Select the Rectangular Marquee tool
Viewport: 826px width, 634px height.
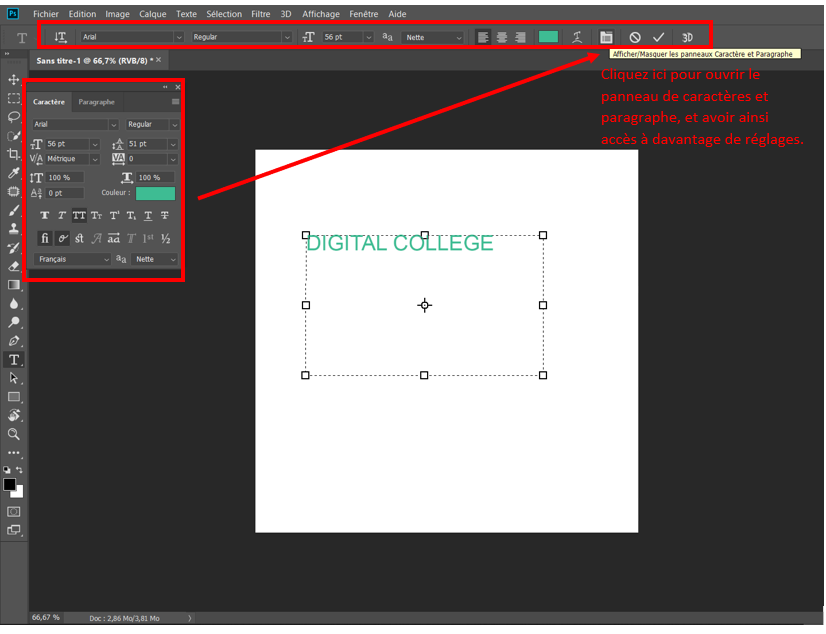[x=14, y=98]
